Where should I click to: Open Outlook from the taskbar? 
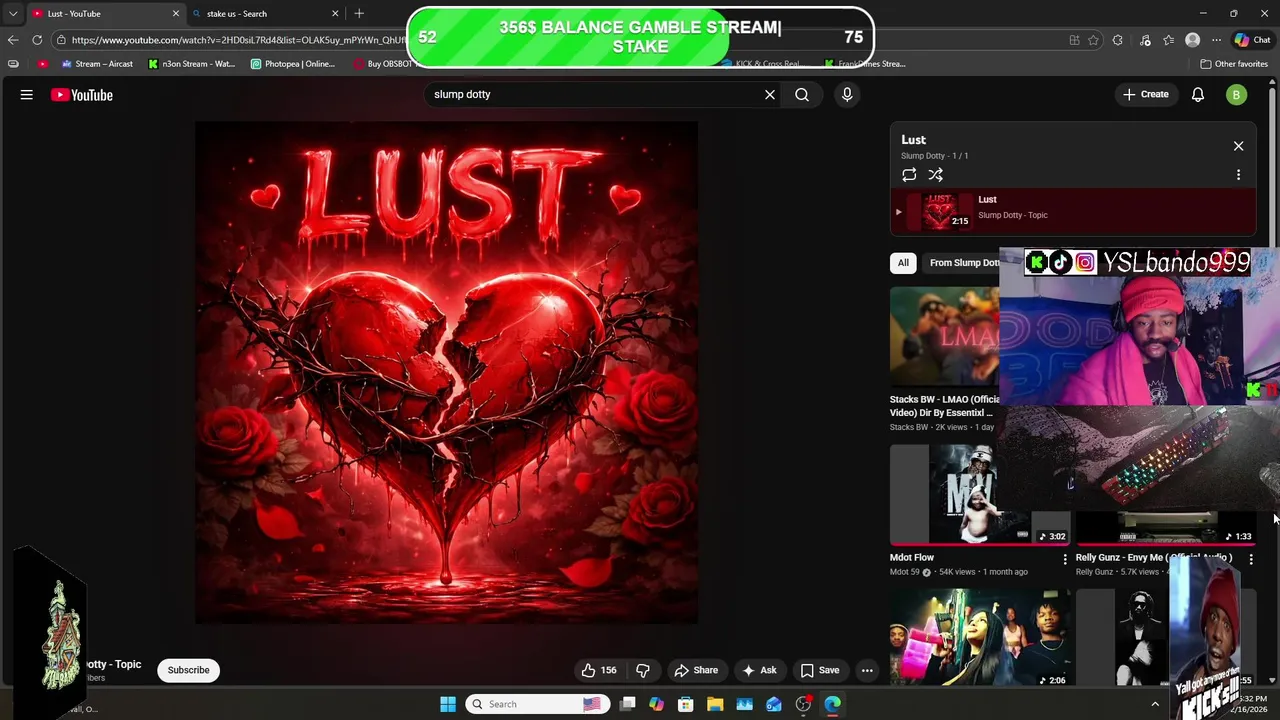pos(774,704)
